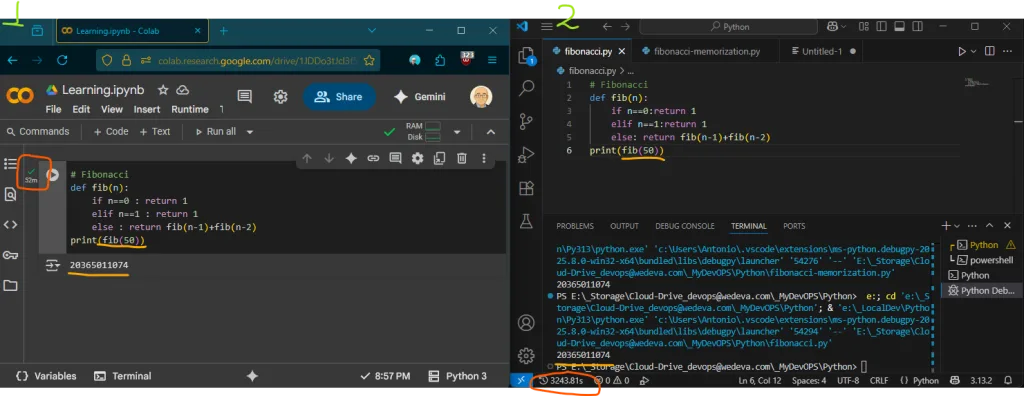Run the Fibonacci cell in Colab

[53, 175]
